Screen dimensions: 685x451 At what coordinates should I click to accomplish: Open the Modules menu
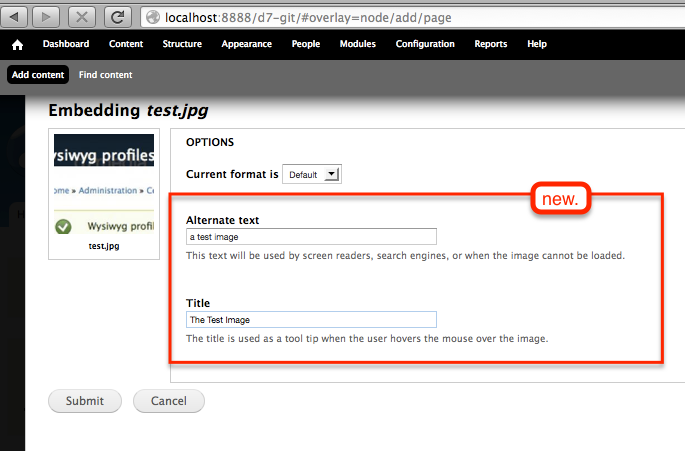pos(358,44)
